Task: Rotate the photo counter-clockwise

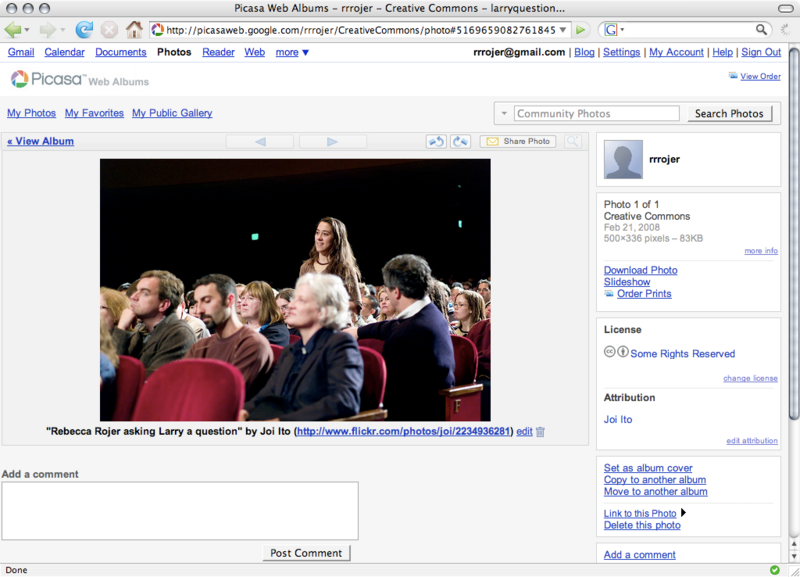Action: (x=436, y=141)
